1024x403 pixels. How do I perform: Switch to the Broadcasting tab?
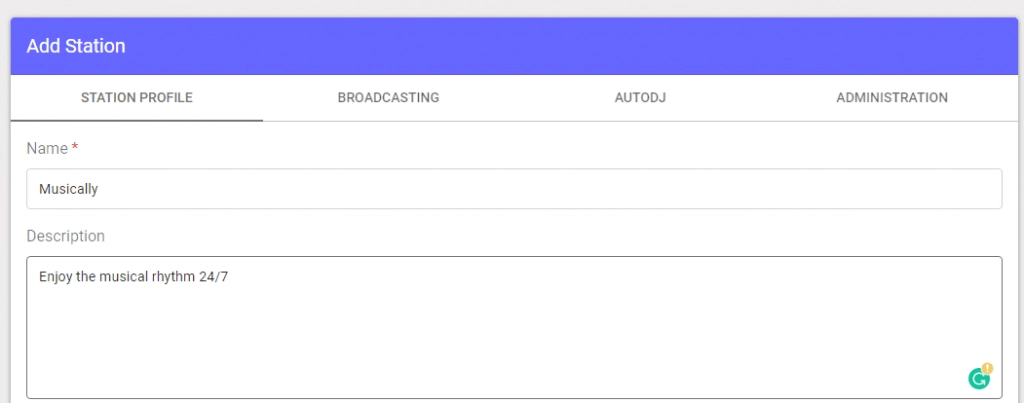pos(388,98)
